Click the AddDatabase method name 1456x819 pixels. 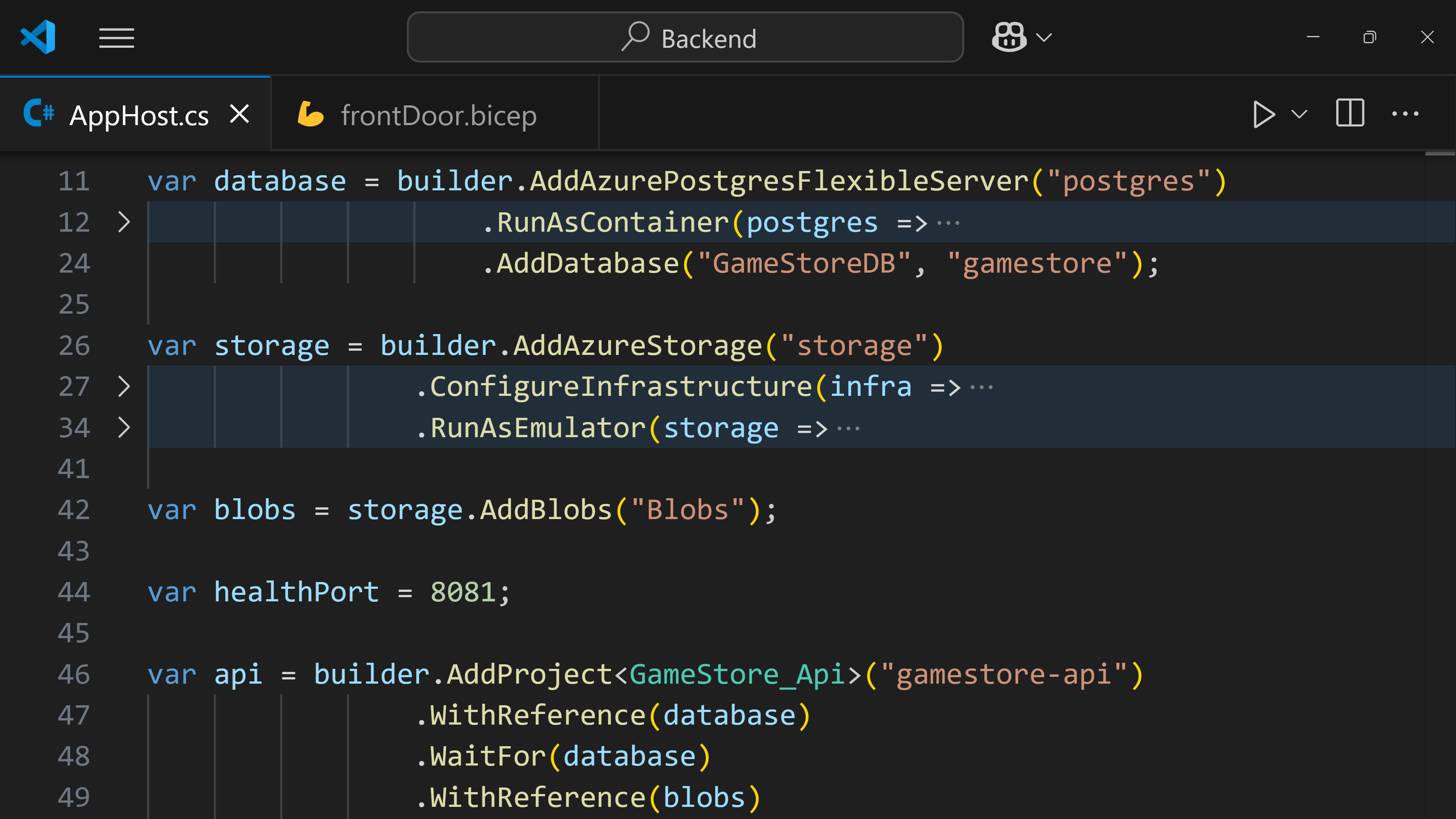[588, 264]
